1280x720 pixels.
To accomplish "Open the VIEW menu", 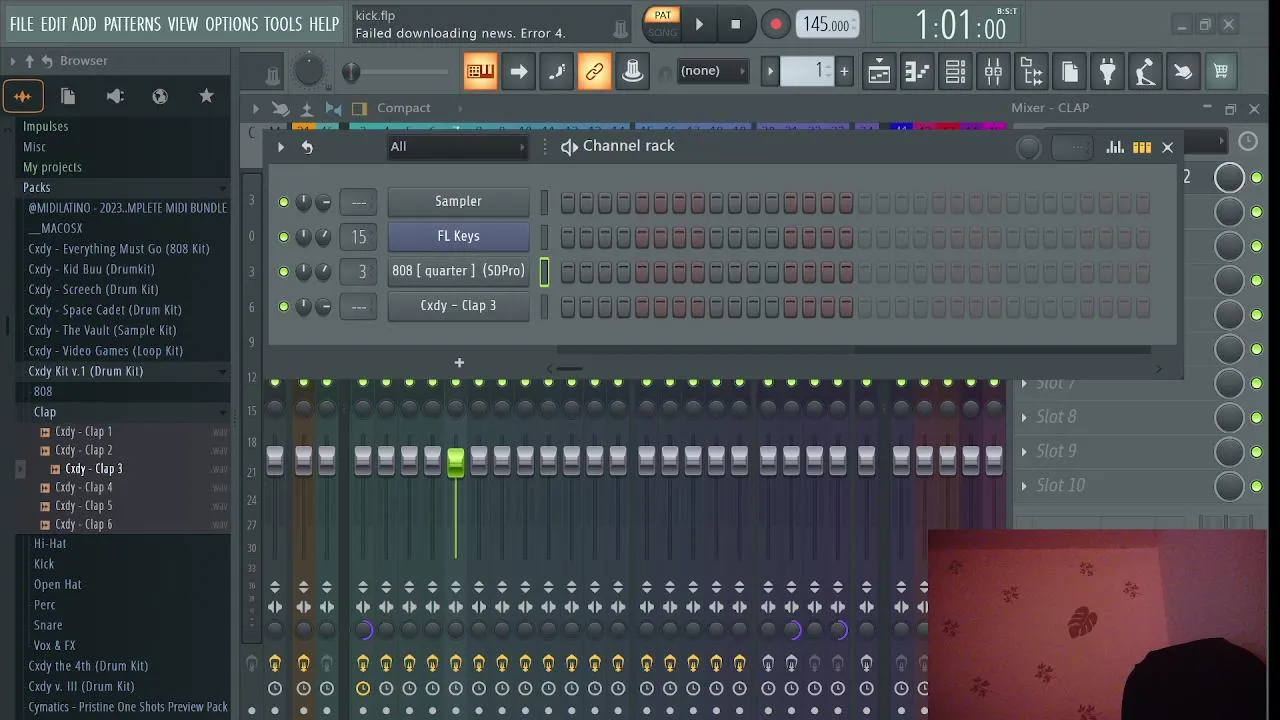I will [x=182, y=24].
